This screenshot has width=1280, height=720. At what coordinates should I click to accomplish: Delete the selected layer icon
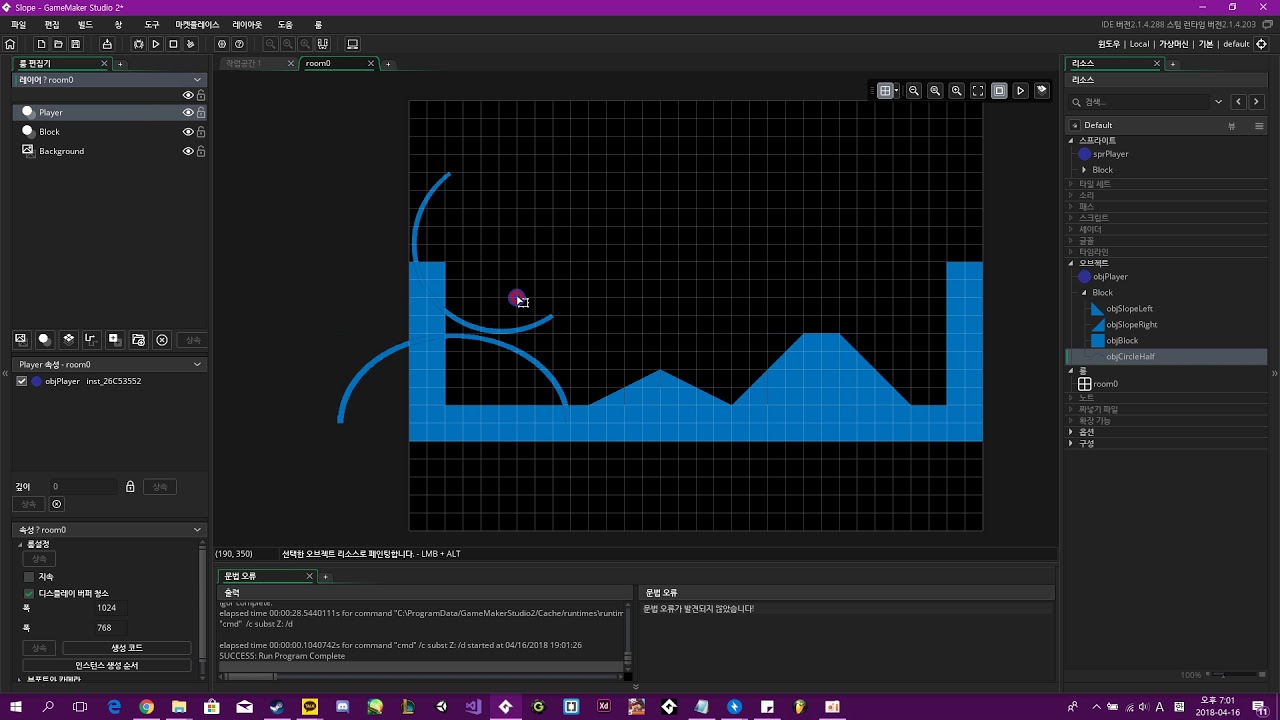pos(162,340)
